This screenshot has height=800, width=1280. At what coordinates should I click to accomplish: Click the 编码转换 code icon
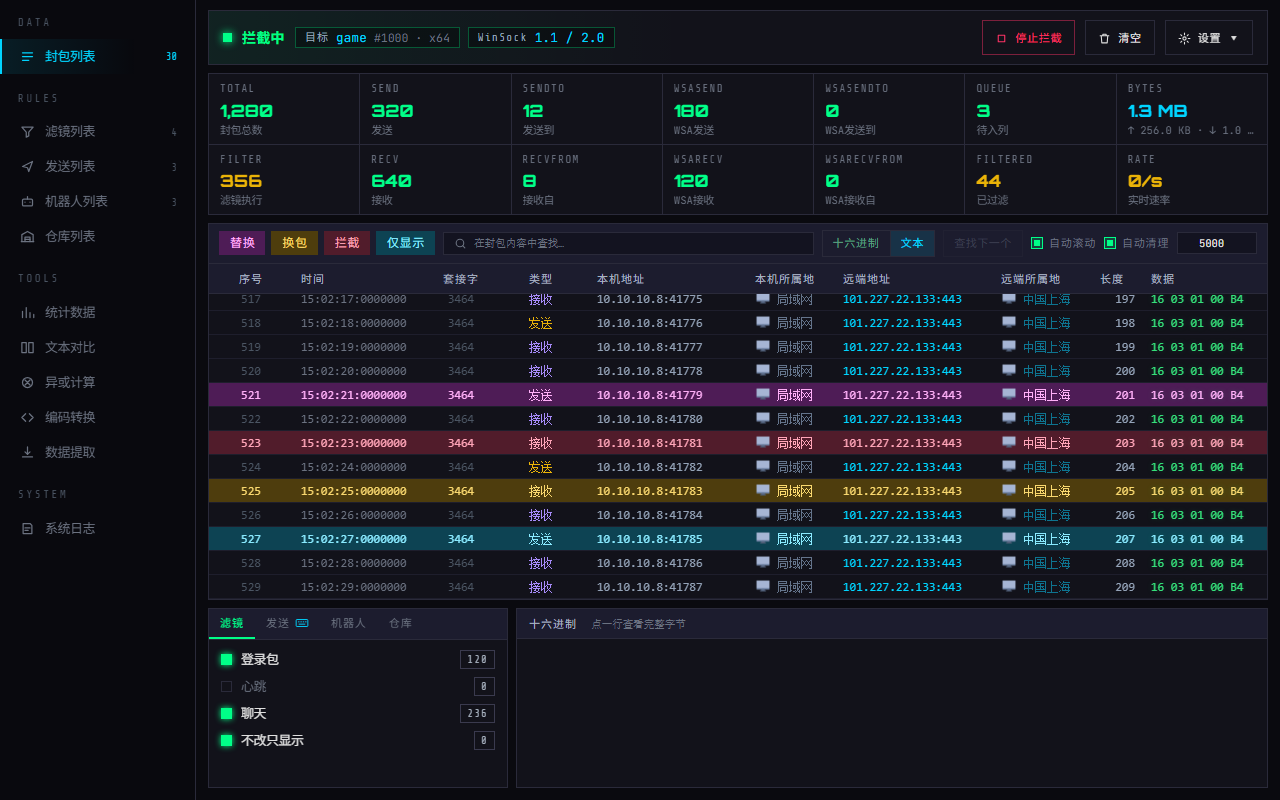click(x=27, y=417)
